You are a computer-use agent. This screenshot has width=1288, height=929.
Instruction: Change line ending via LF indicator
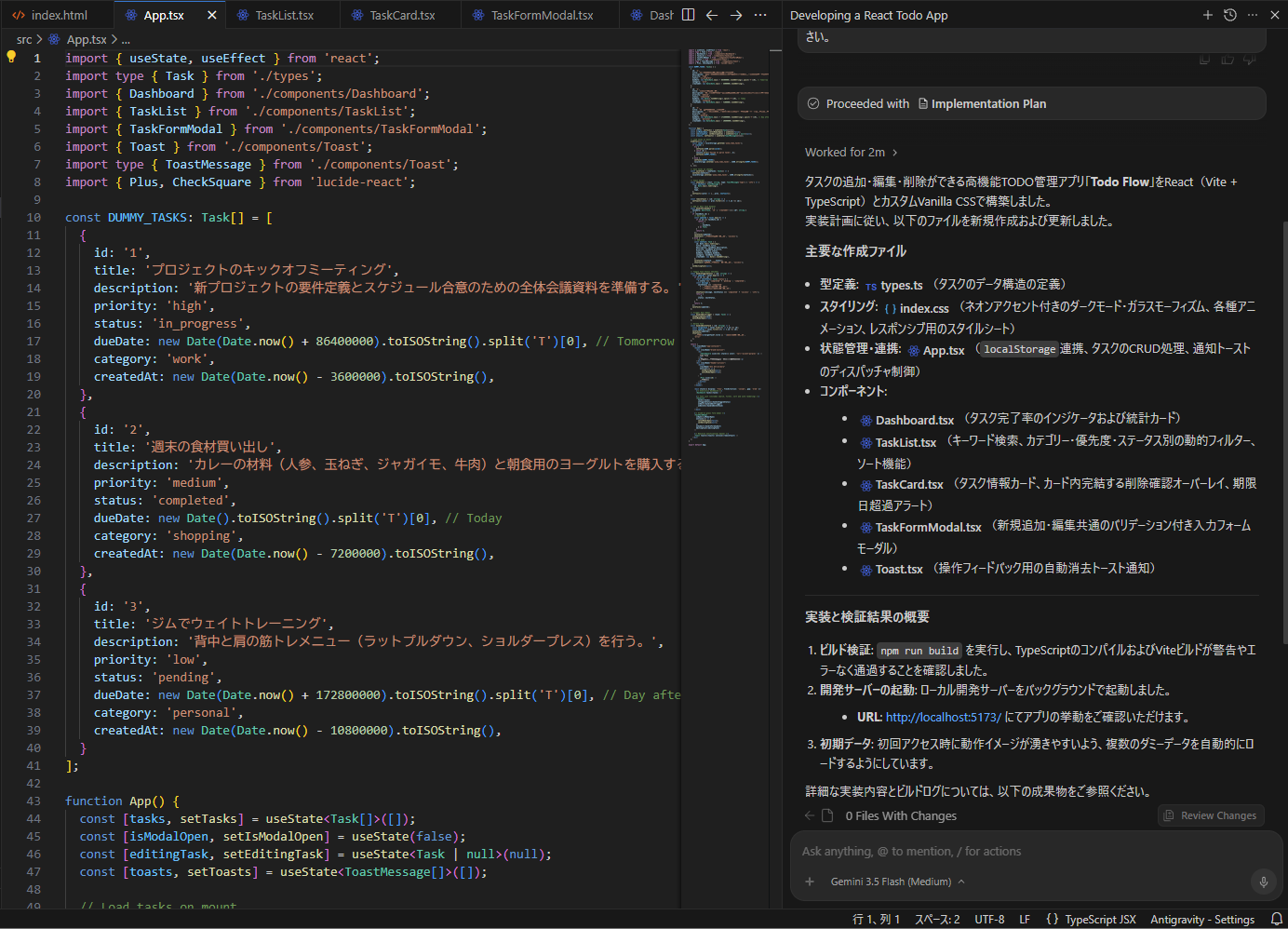[1025, 919]
